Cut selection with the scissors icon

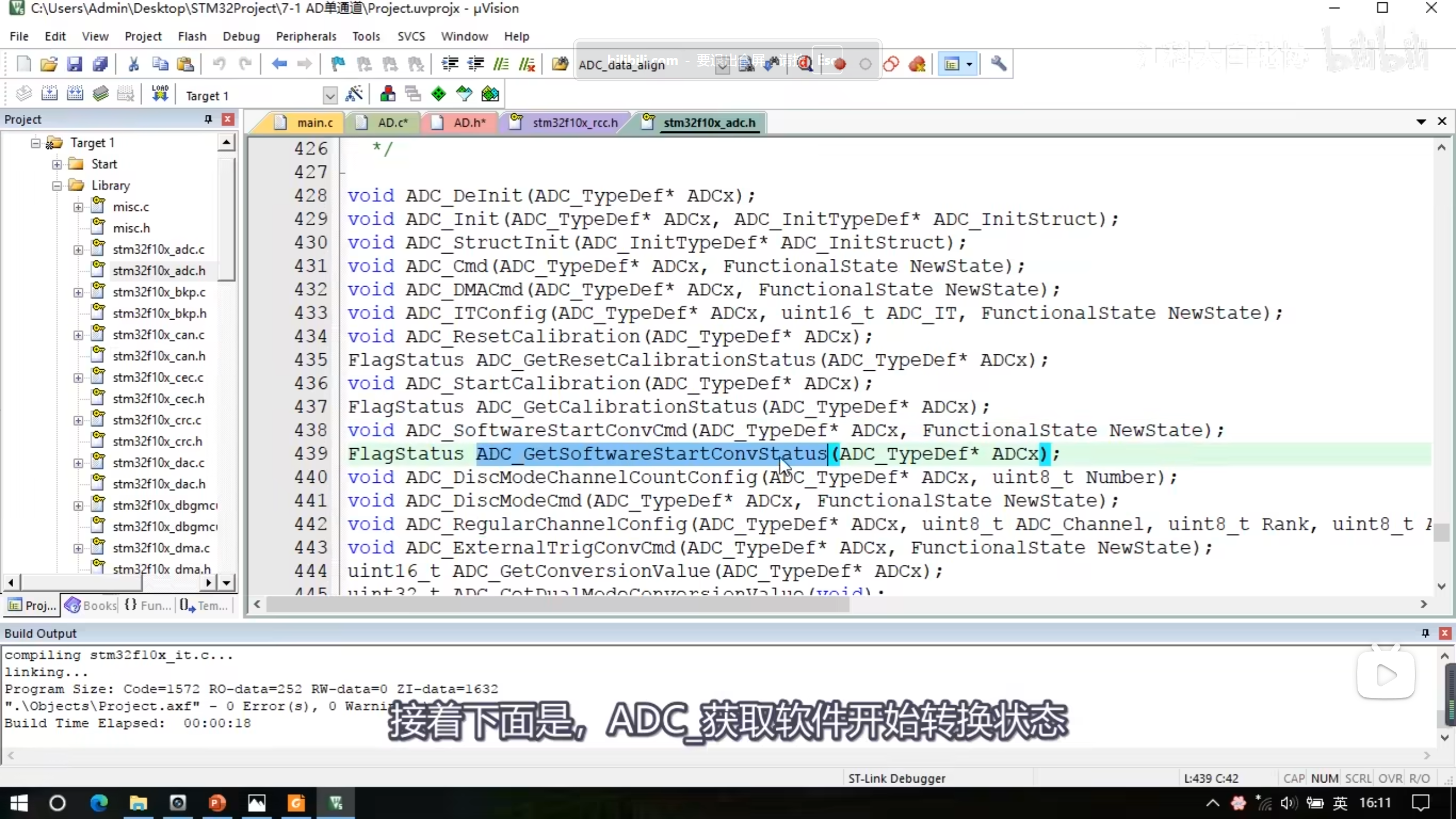click(x=134, y=64)
